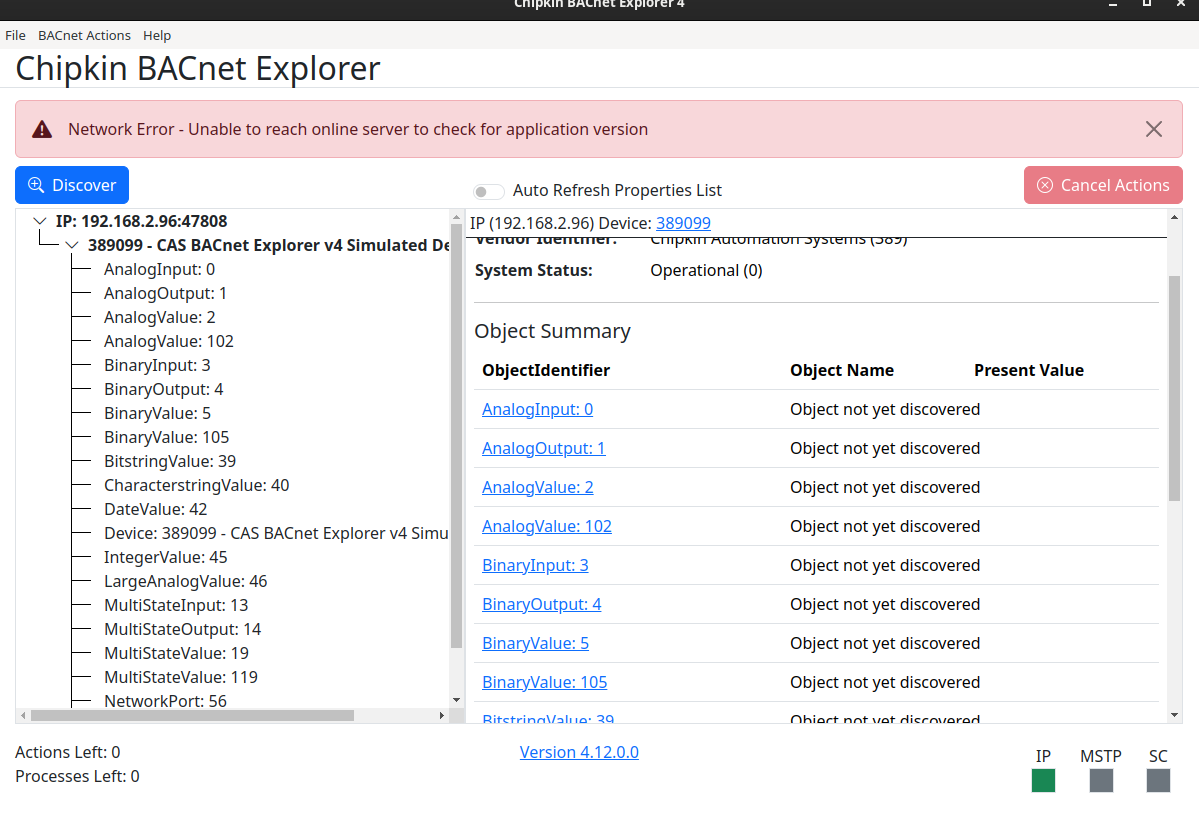The height and width of the screenshot is (820, 1199).
Task: Select AnalogValue: 2 in the tree
Action: [160, 317]
